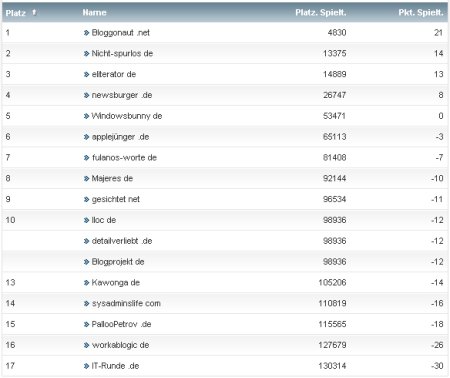
Task: Open the Majeres de link
Action: click(112, 178)
